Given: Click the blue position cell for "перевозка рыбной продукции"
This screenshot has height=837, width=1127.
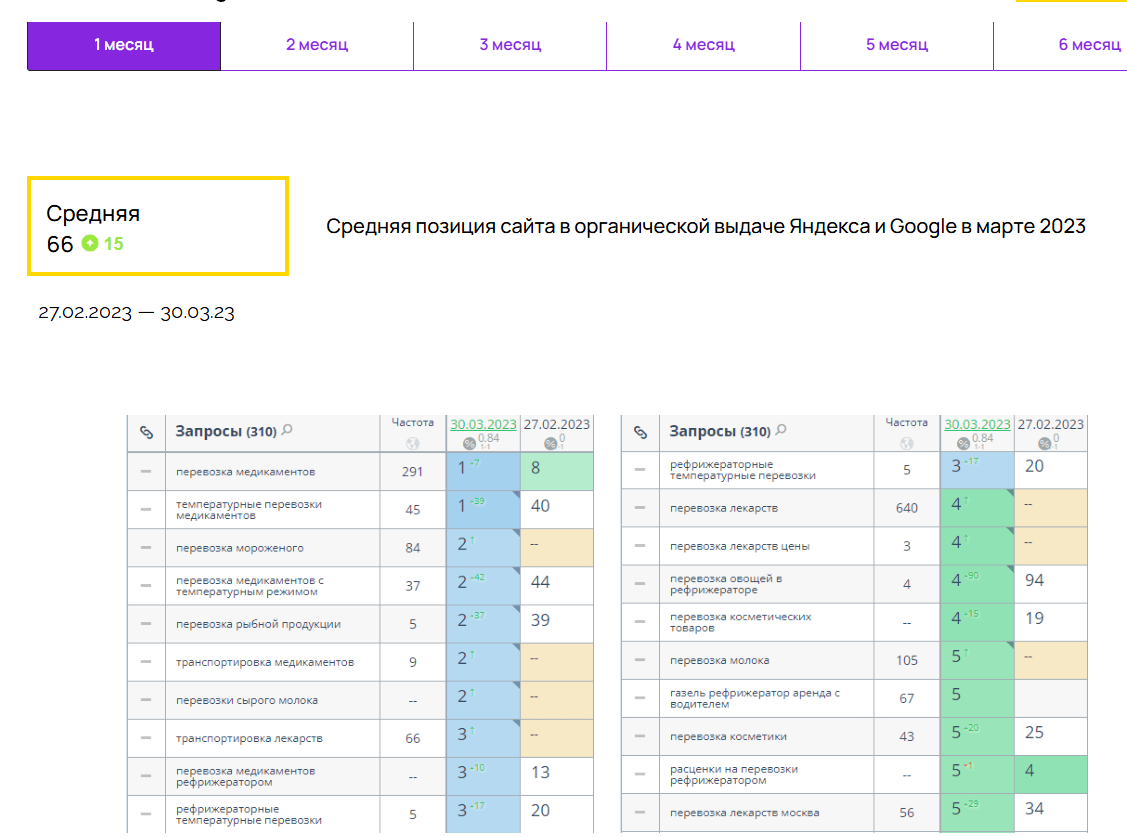Looking at the screenshot, I should tap(483, 620).
